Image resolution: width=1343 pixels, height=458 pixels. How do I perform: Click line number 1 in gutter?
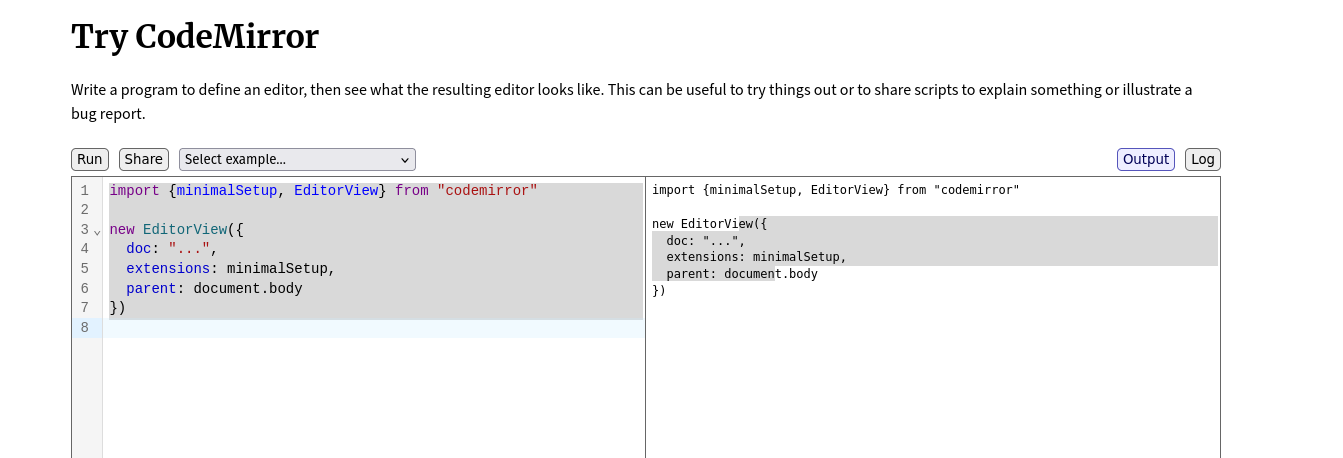[85, 191]
